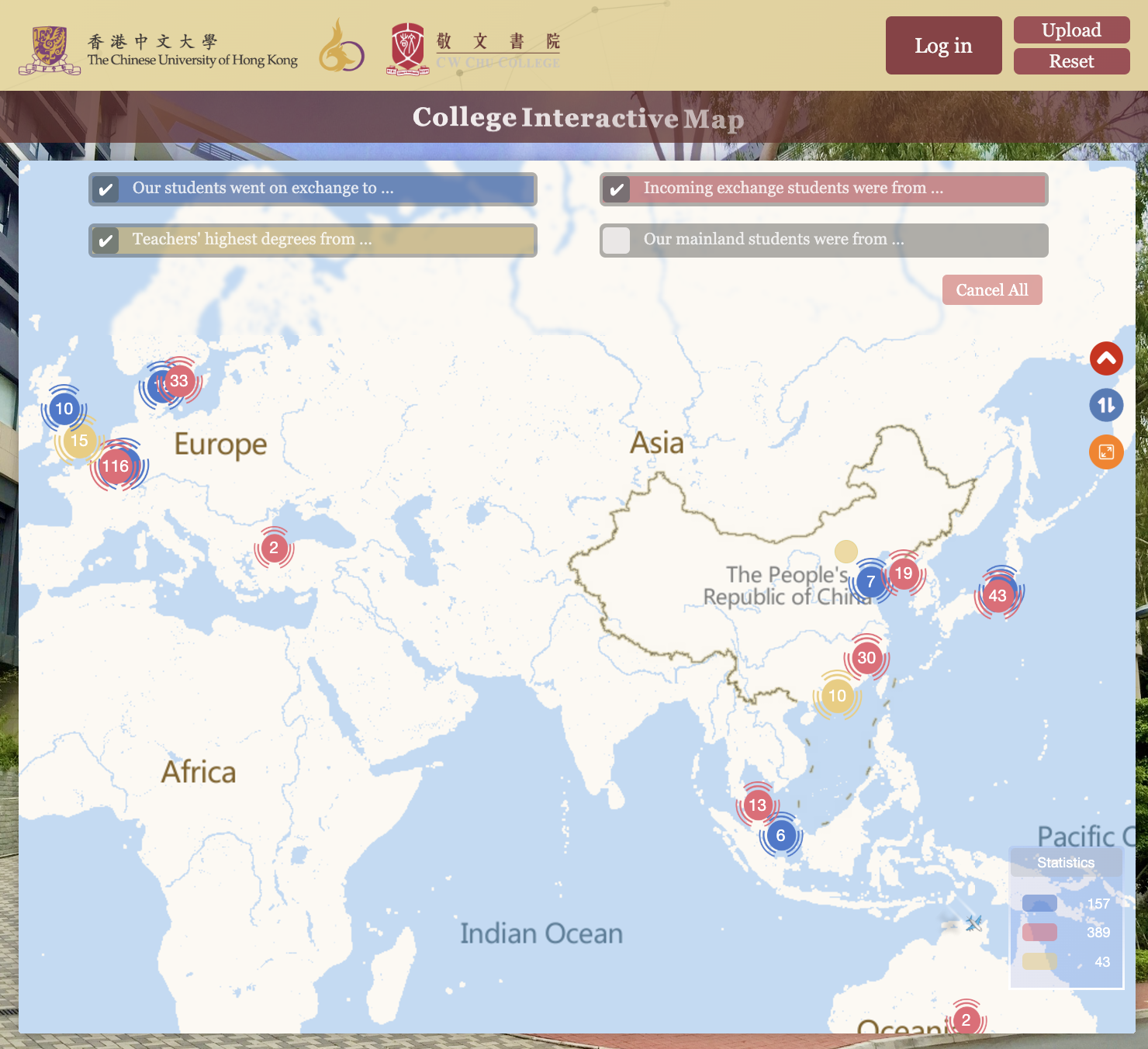Viewport: 1148px width, 1049px height.
Task: Click the Africa map label
Action: point(199,772)
